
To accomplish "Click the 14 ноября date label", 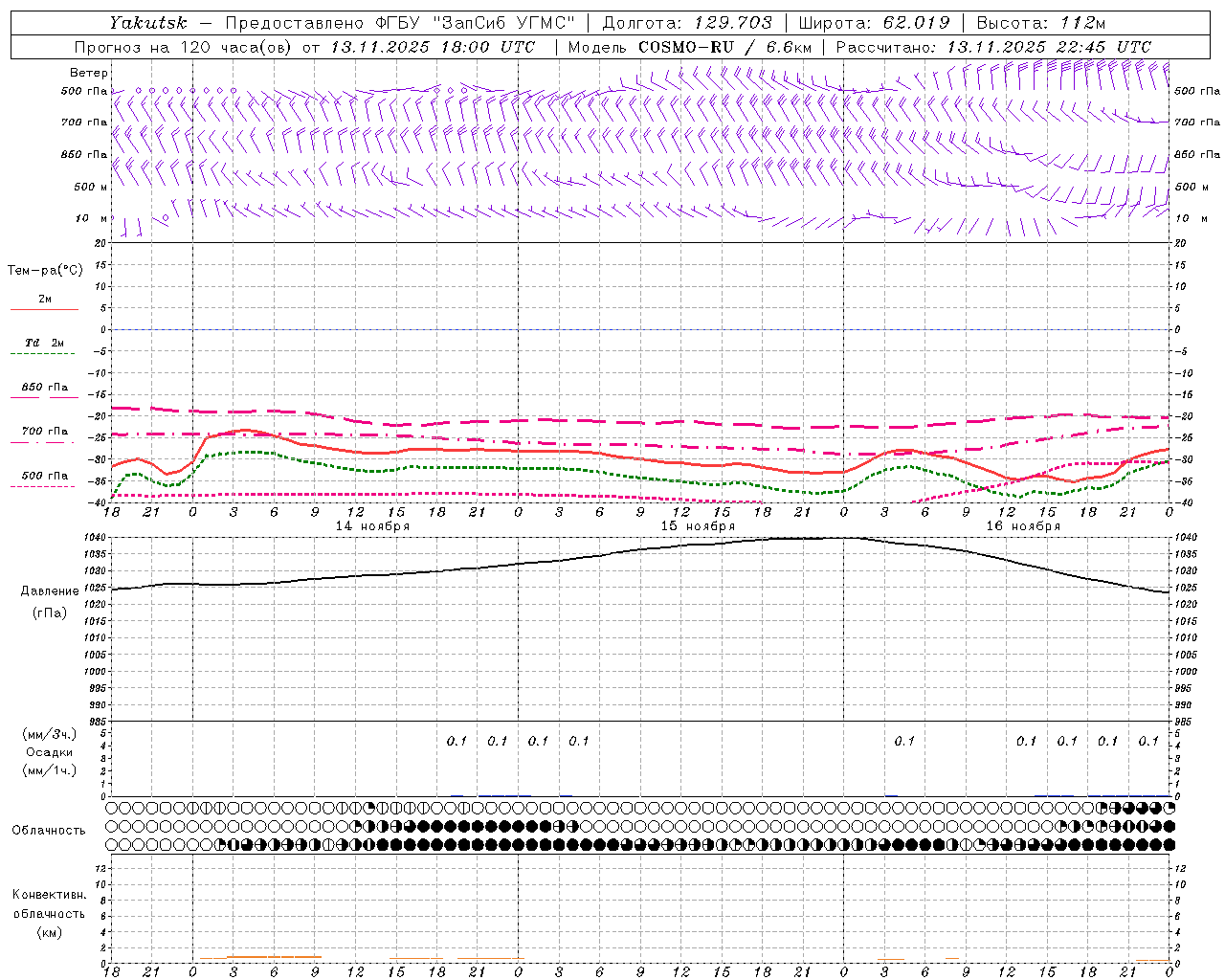I will (372, 526).
